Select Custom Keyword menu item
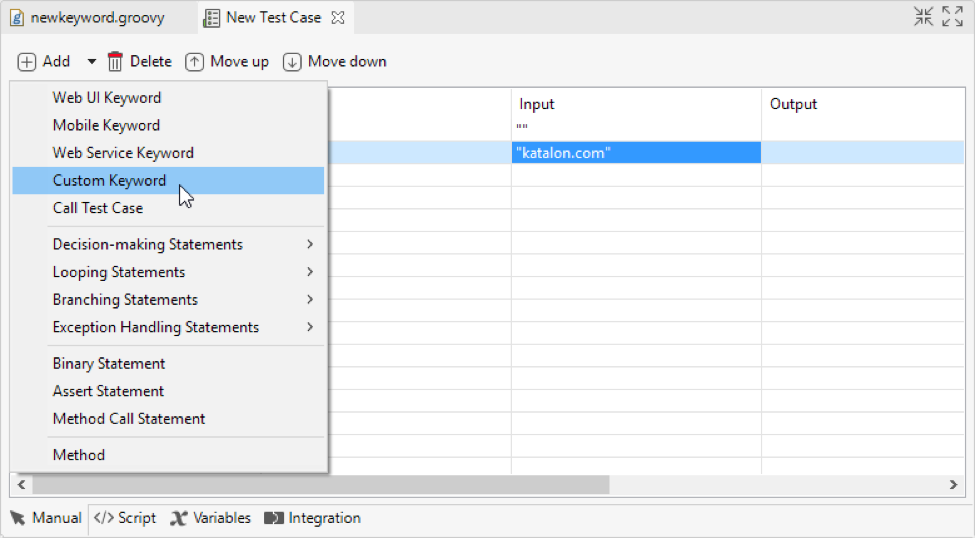The width and height of the screenshot is (975, 538). pyautogui.click(x=168, y=180)
